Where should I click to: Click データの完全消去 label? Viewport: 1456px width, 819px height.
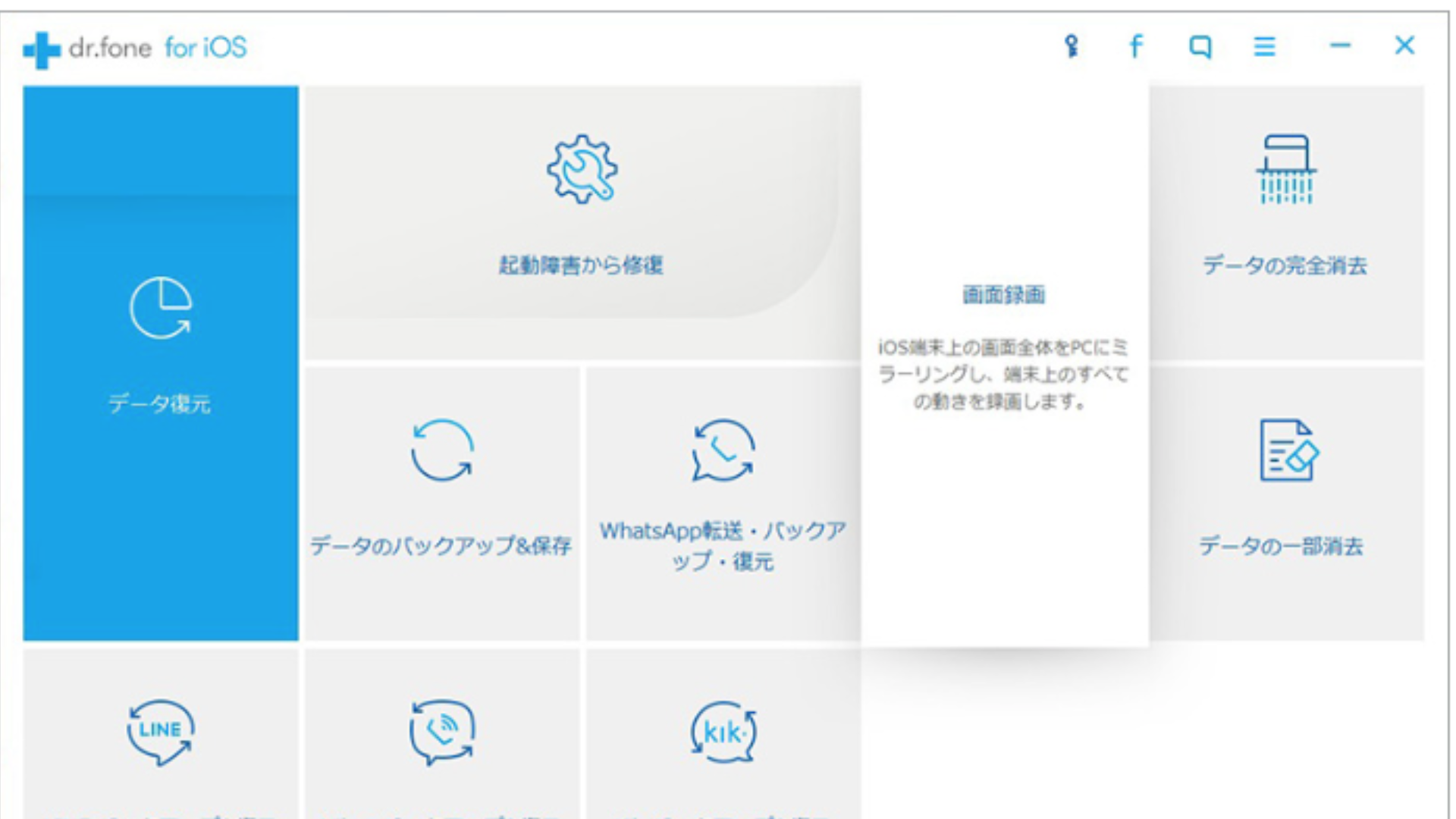pos(1285,265)
